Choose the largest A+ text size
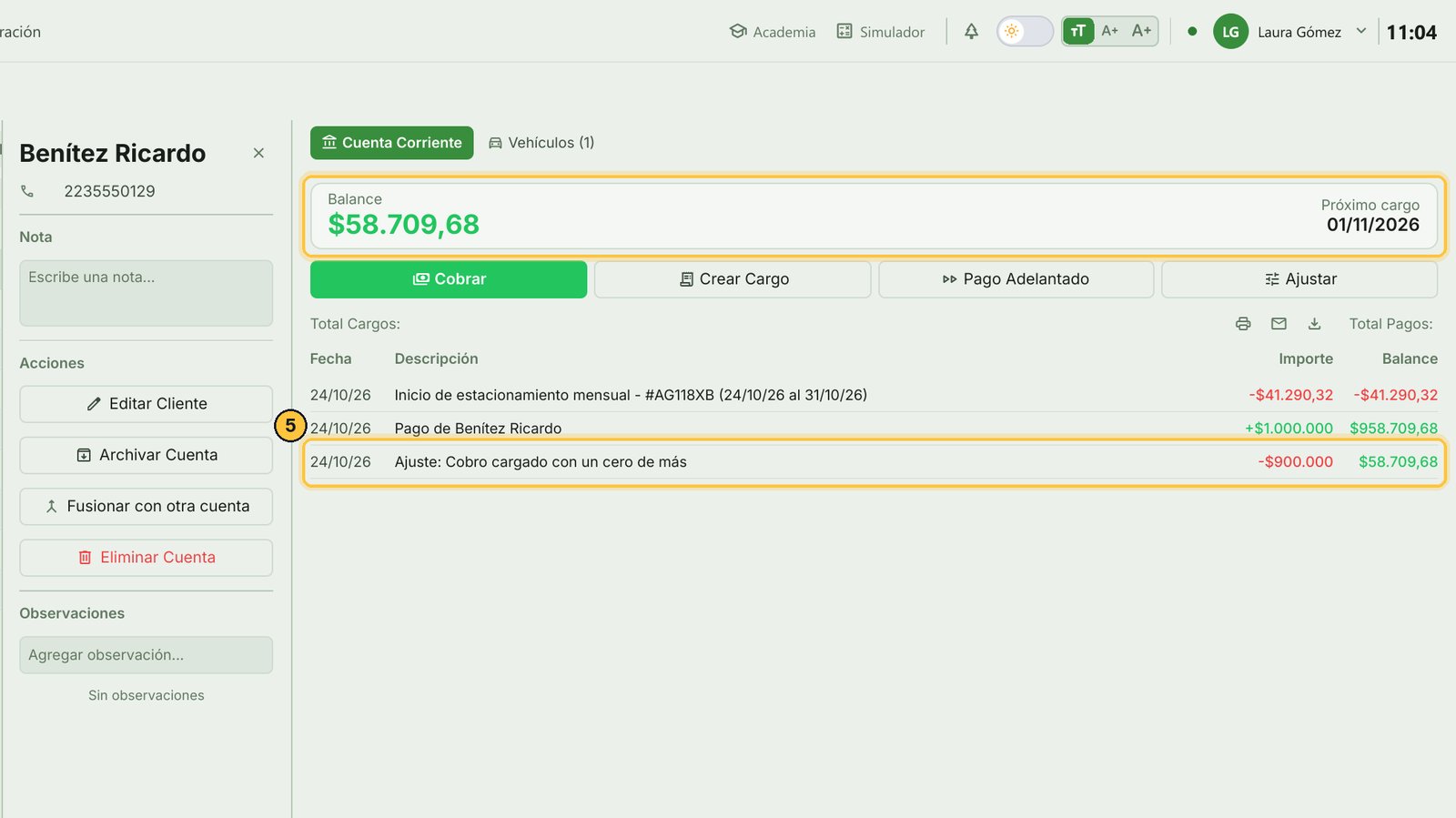 (1141, 31)
